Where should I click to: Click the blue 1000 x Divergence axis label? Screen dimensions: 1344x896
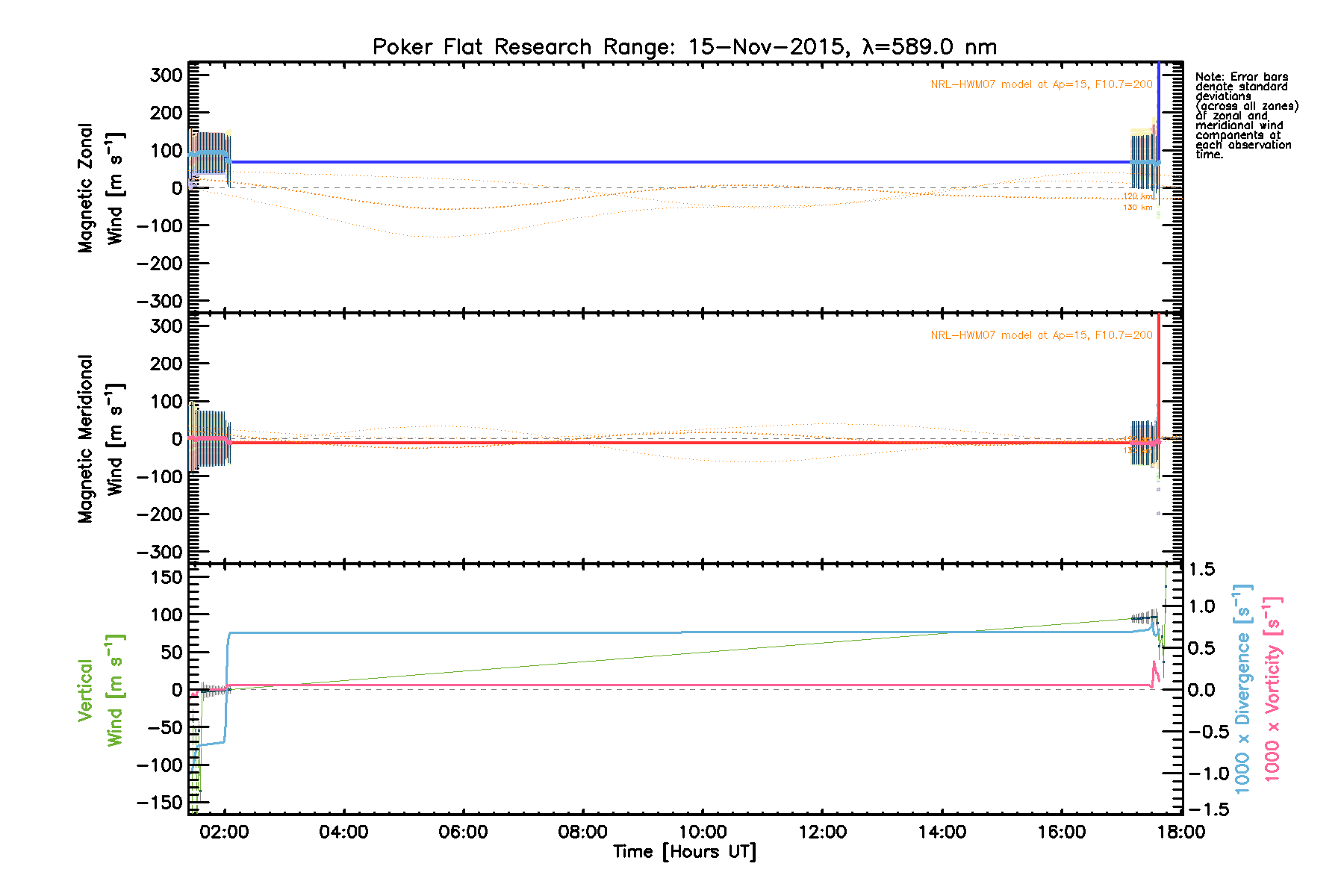pos(1242,688)
